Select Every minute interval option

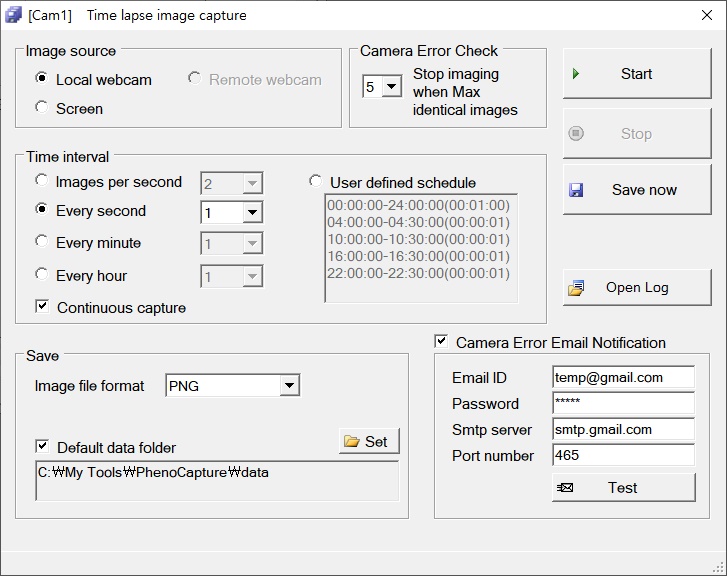pyautogui.click(x=42, y=242)
